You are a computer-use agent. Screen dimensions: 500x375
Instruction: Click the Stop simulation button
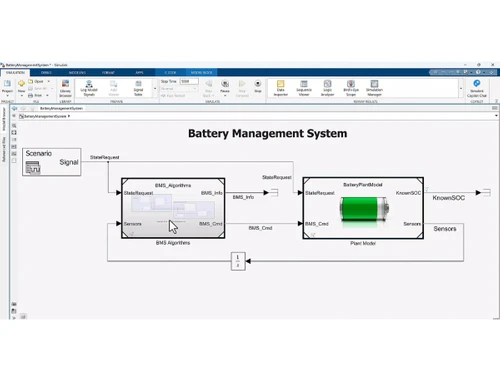tap(258, 86)
